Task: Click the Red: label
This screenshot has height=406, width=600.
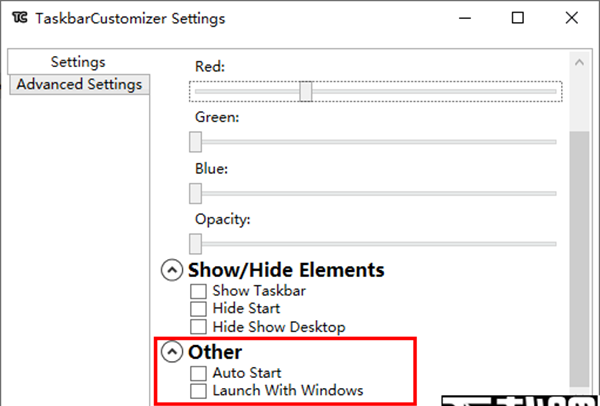Action: click(x=210, y=67)
